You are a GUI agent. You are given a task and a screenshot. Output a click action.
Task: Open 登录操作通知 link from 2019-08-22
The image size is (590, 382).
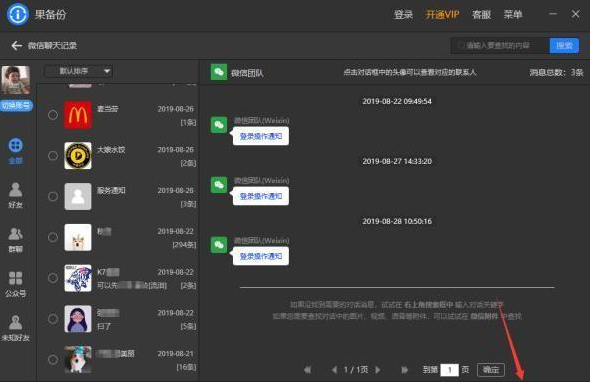pyautogui.click(x=261, y=136)
